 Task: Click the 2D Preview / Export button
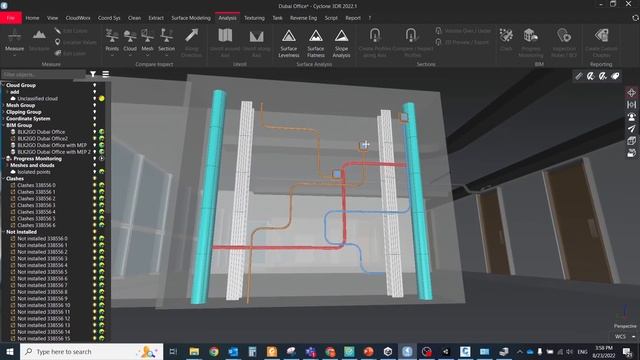pyautogui.click(x=462, y=42)
